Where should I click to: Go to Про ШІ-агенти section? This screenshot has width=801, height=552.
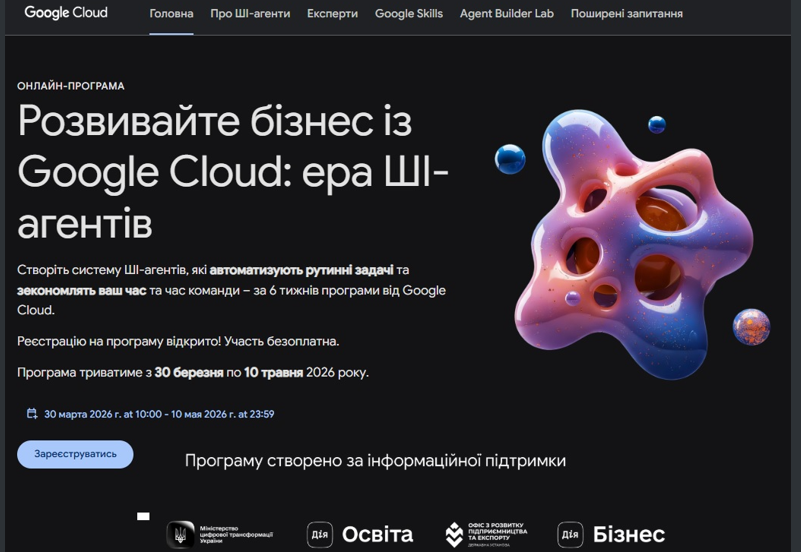tap(250, 14)
